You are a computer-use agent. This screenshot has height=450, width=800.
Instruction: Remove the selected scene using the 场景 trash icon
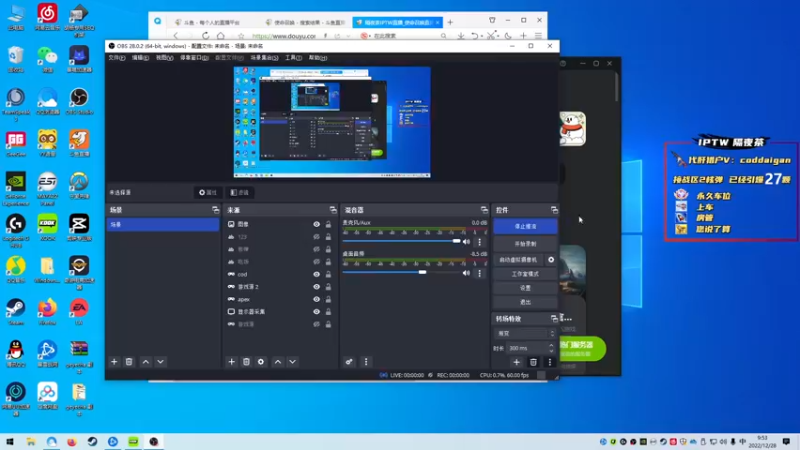[129, 362]
